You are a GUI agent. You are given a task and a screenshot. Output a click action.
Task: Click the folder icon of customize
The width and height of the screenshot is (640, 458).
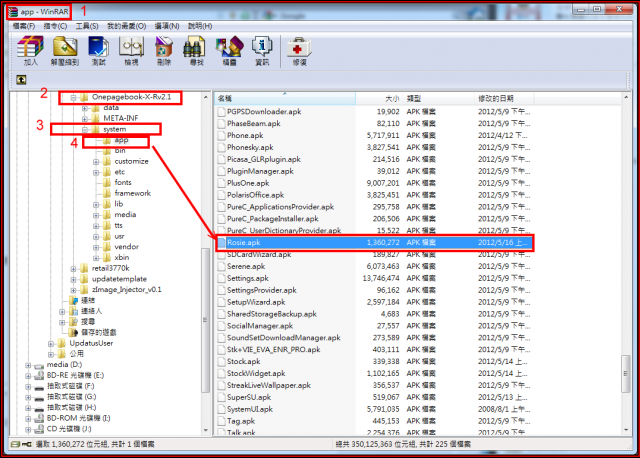pos(107,161)
